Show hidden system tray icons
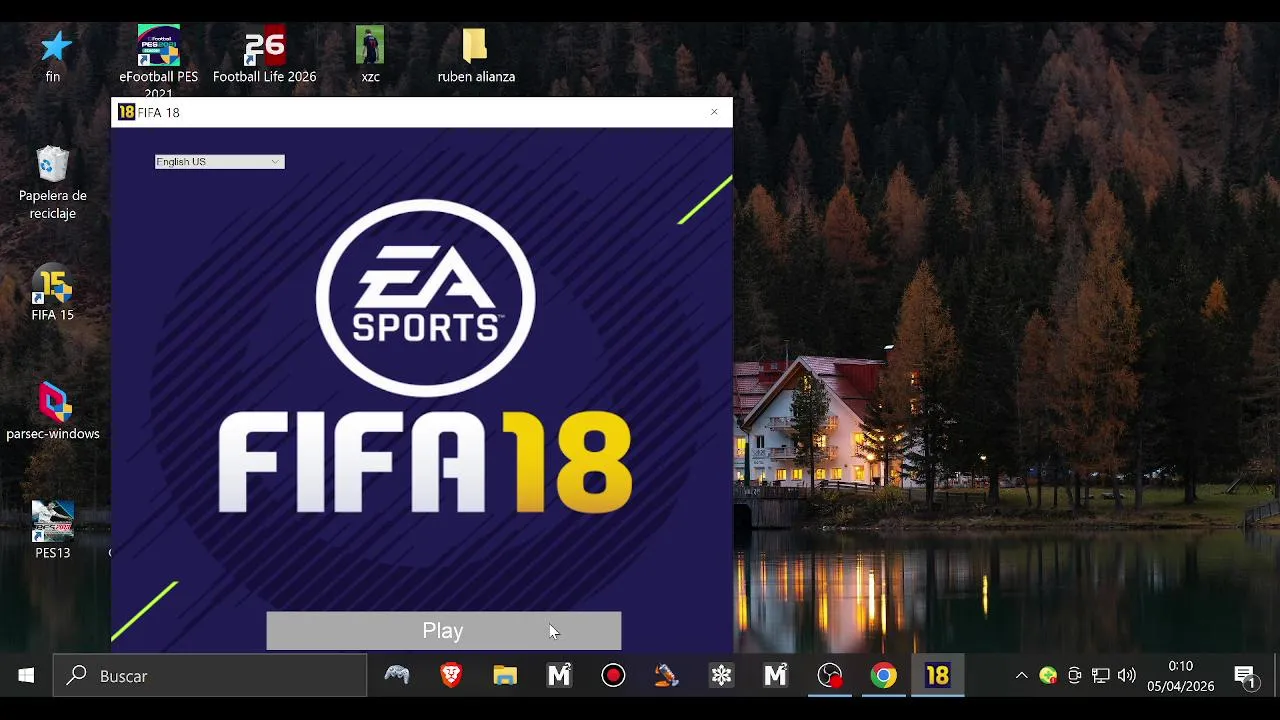Viewport: 1280px width, 720px height. pos(1021,676)
